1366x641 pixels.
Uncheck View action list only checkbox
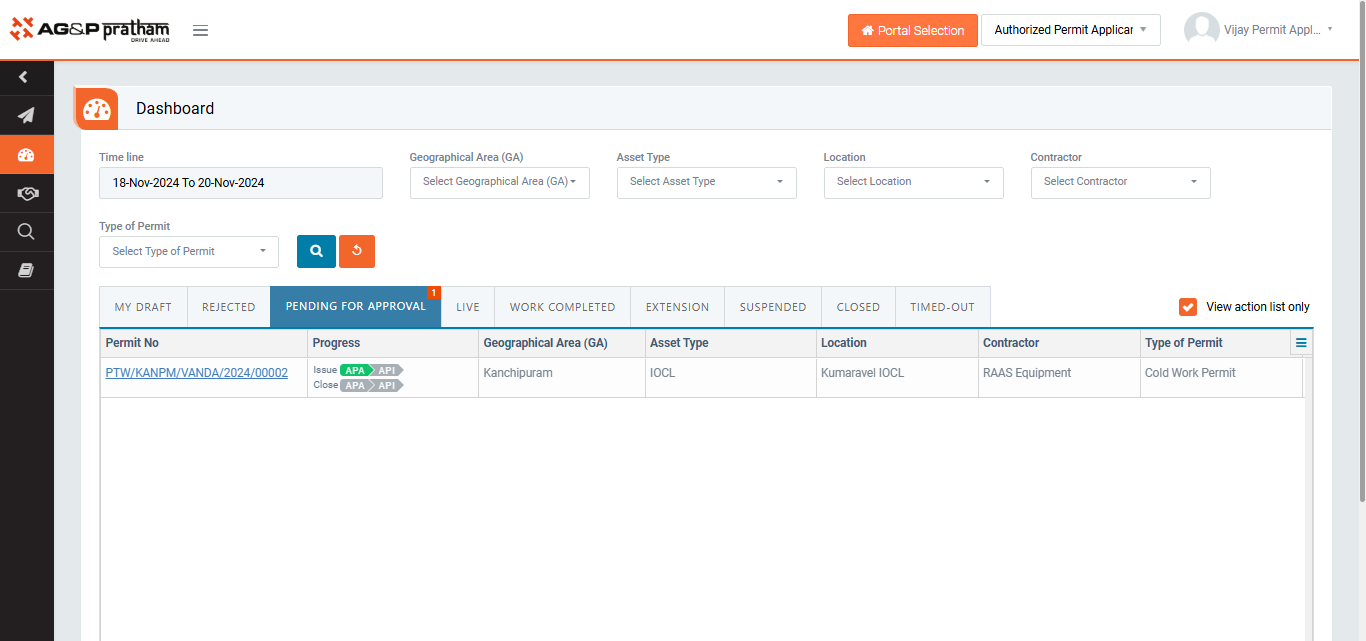click(x=1188, y=307)
